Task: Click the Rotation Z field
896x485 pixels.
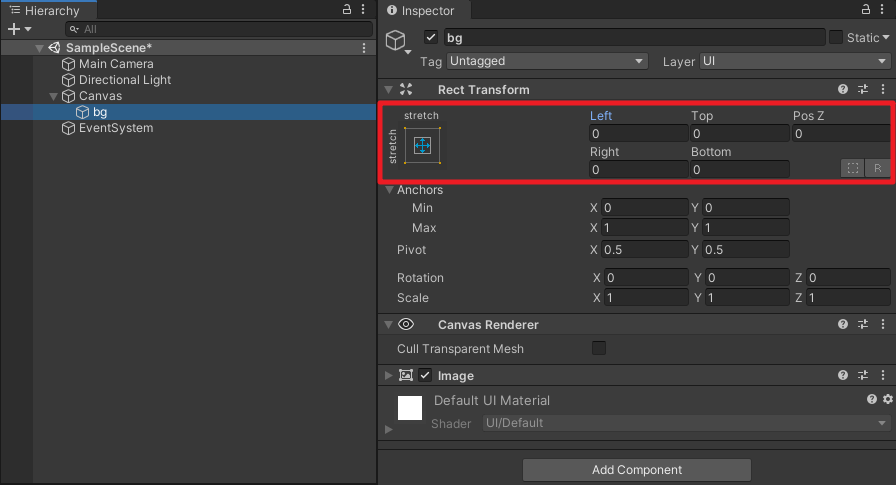Action: click(848, 278)
